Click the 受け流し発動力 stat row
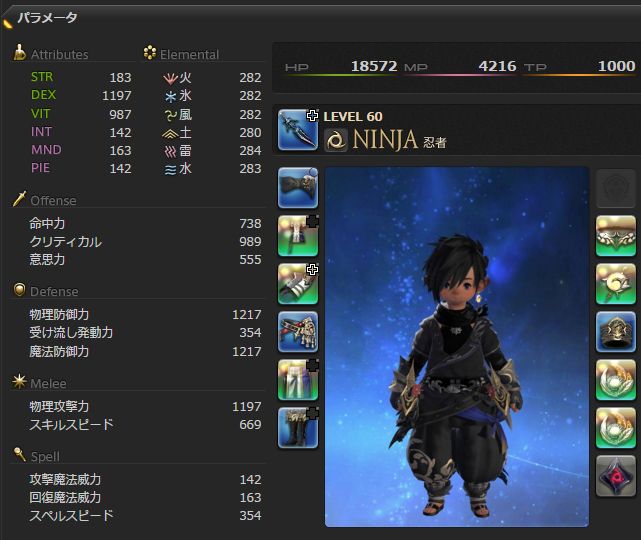Image resolution: width=641 pixels, height=540 pixels. pos(145,332)
